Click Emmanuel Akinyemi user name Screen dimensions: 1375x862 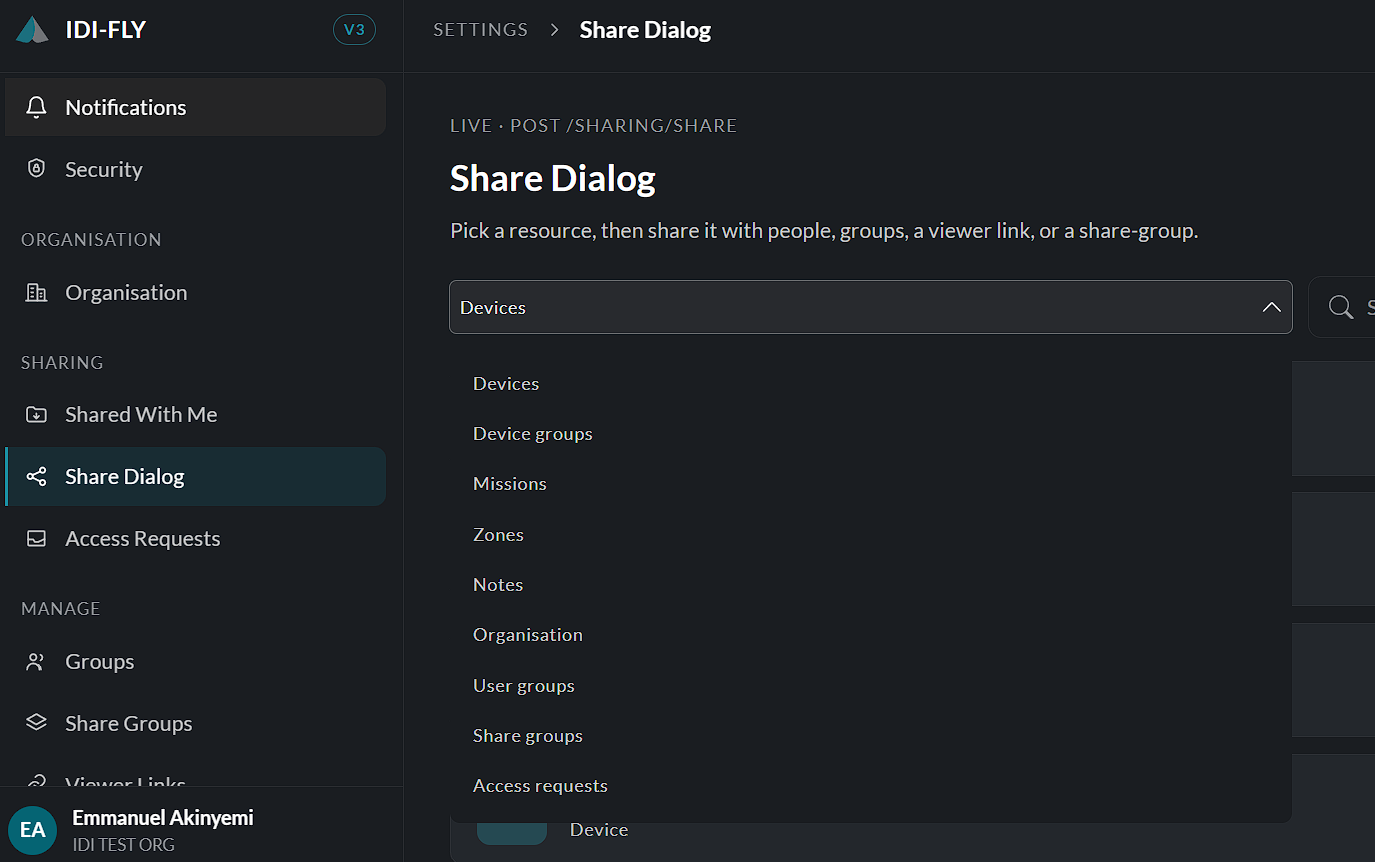coord(163,818)
